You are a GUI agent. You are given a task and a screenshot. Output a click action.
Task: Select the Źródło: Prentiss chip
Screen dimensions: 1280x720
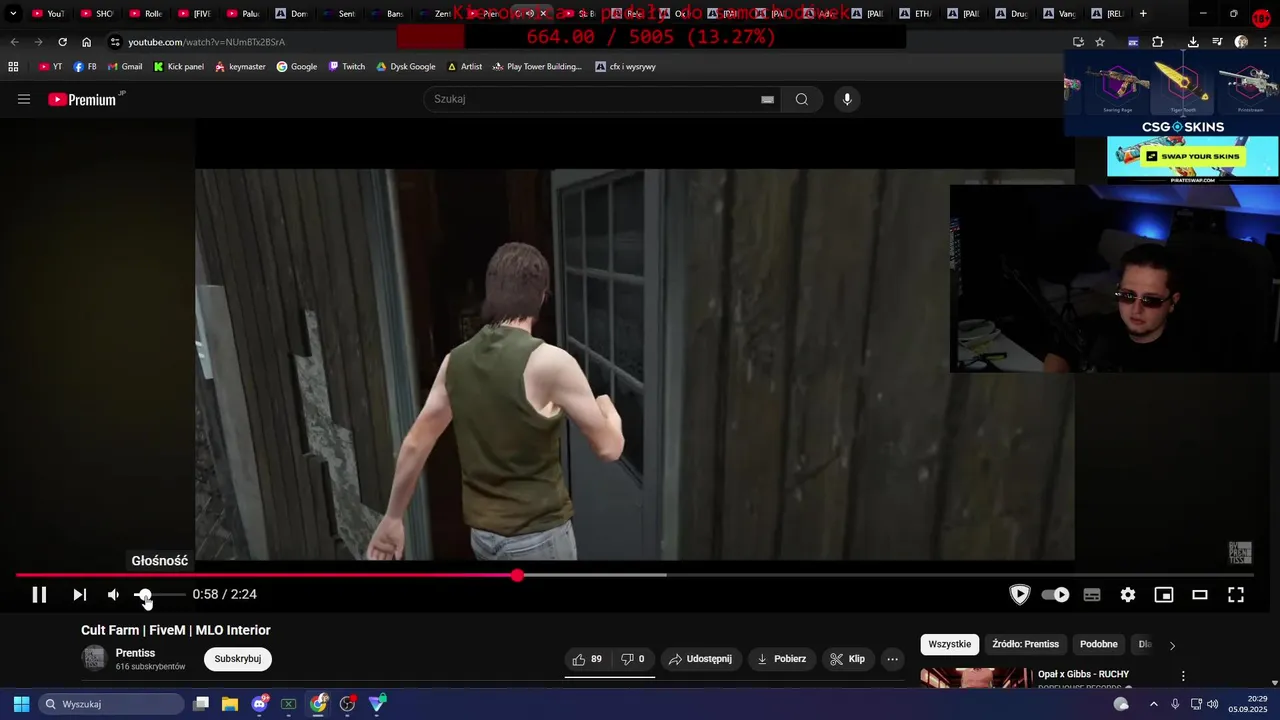[x=1025, y=644]
